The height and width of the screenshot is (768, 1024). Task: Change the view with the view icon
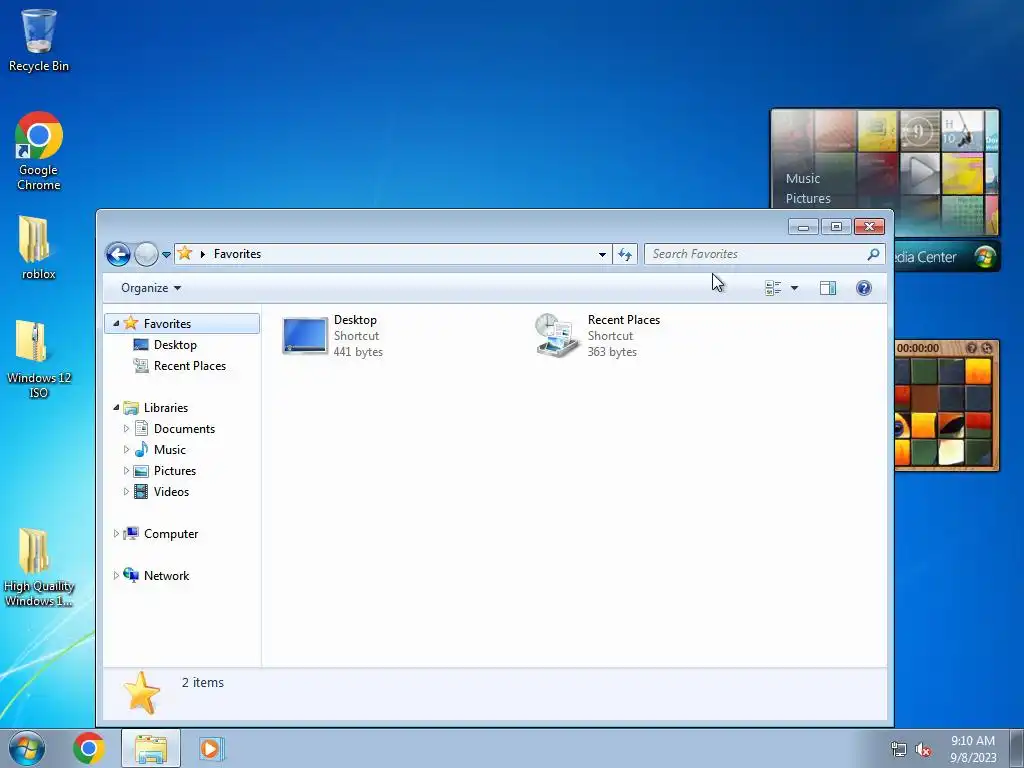[773, 288]
